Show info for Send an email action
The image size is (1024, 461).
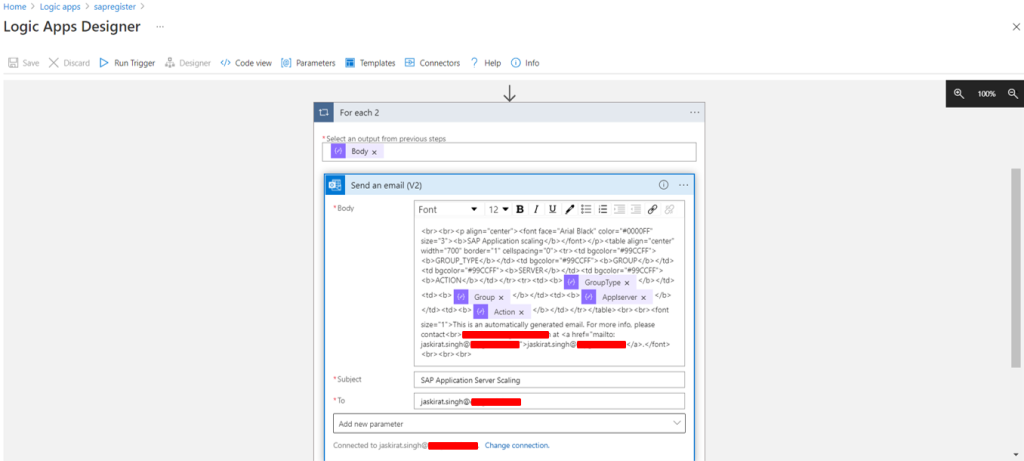664,185
